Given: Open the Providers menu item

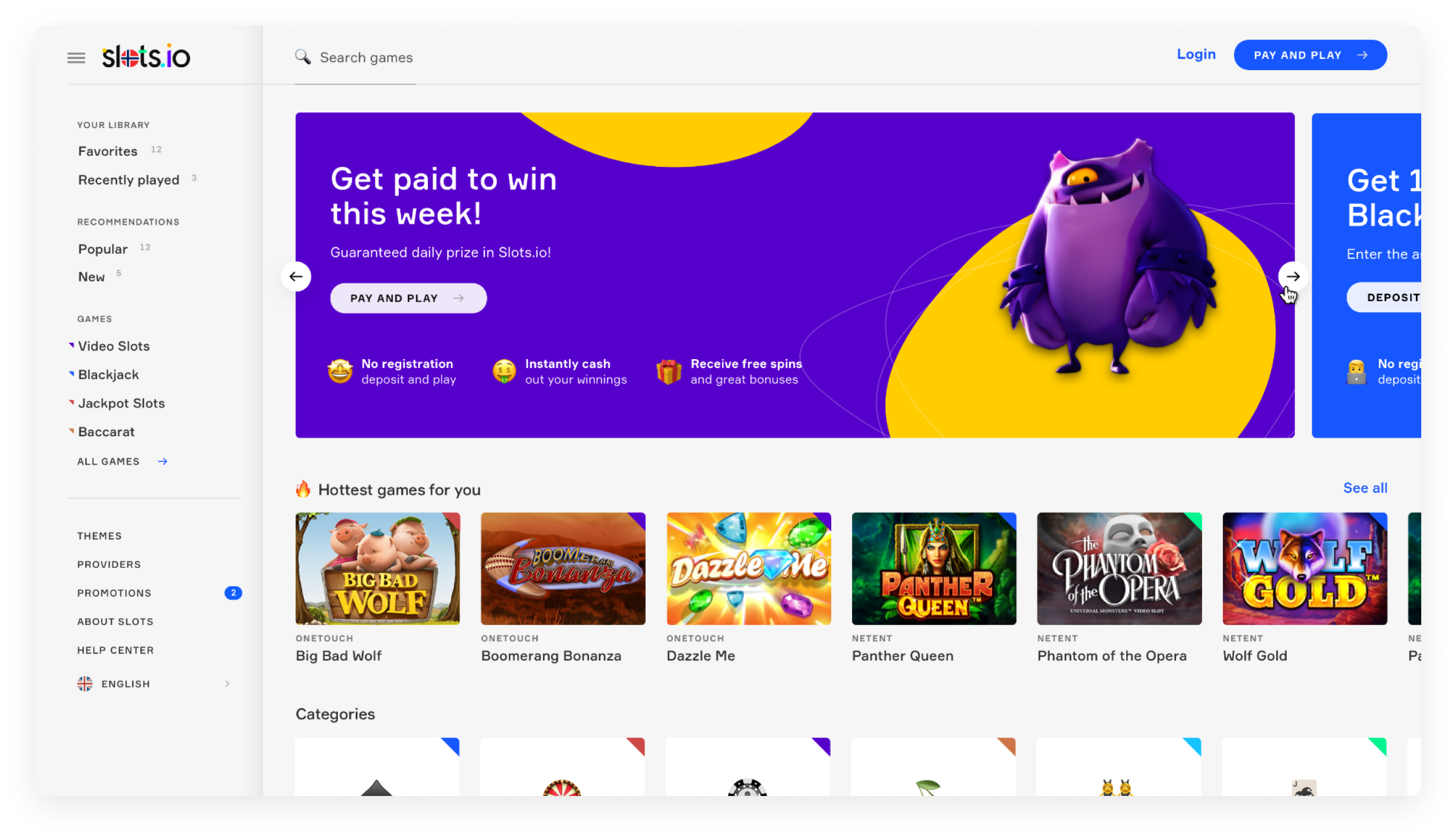Looking at the screenshot, I should coord(109,565).
